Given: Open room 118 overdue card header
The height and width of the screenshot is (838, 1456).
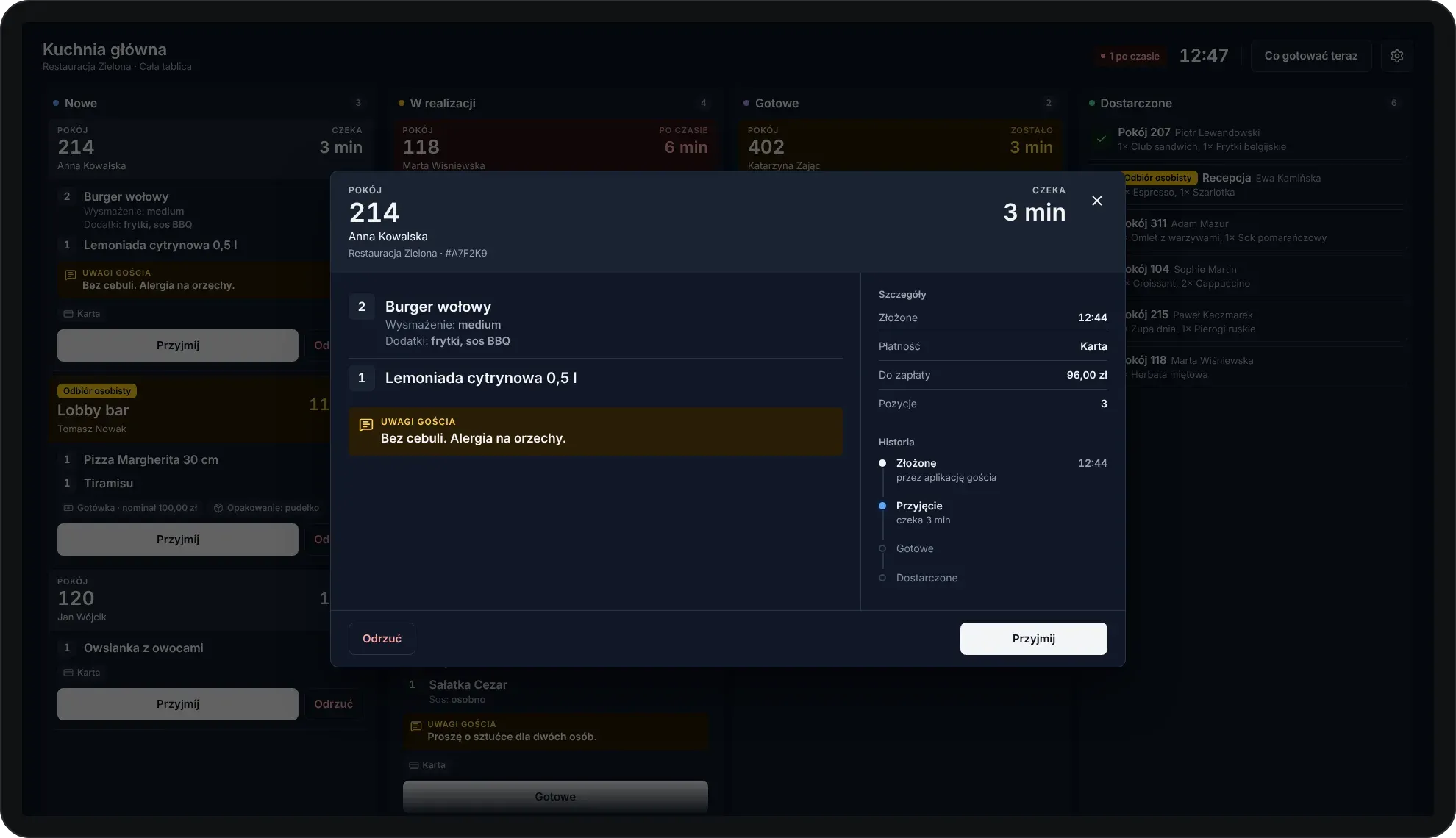Looking at the screenshot, I should click(x=554, y=146).
